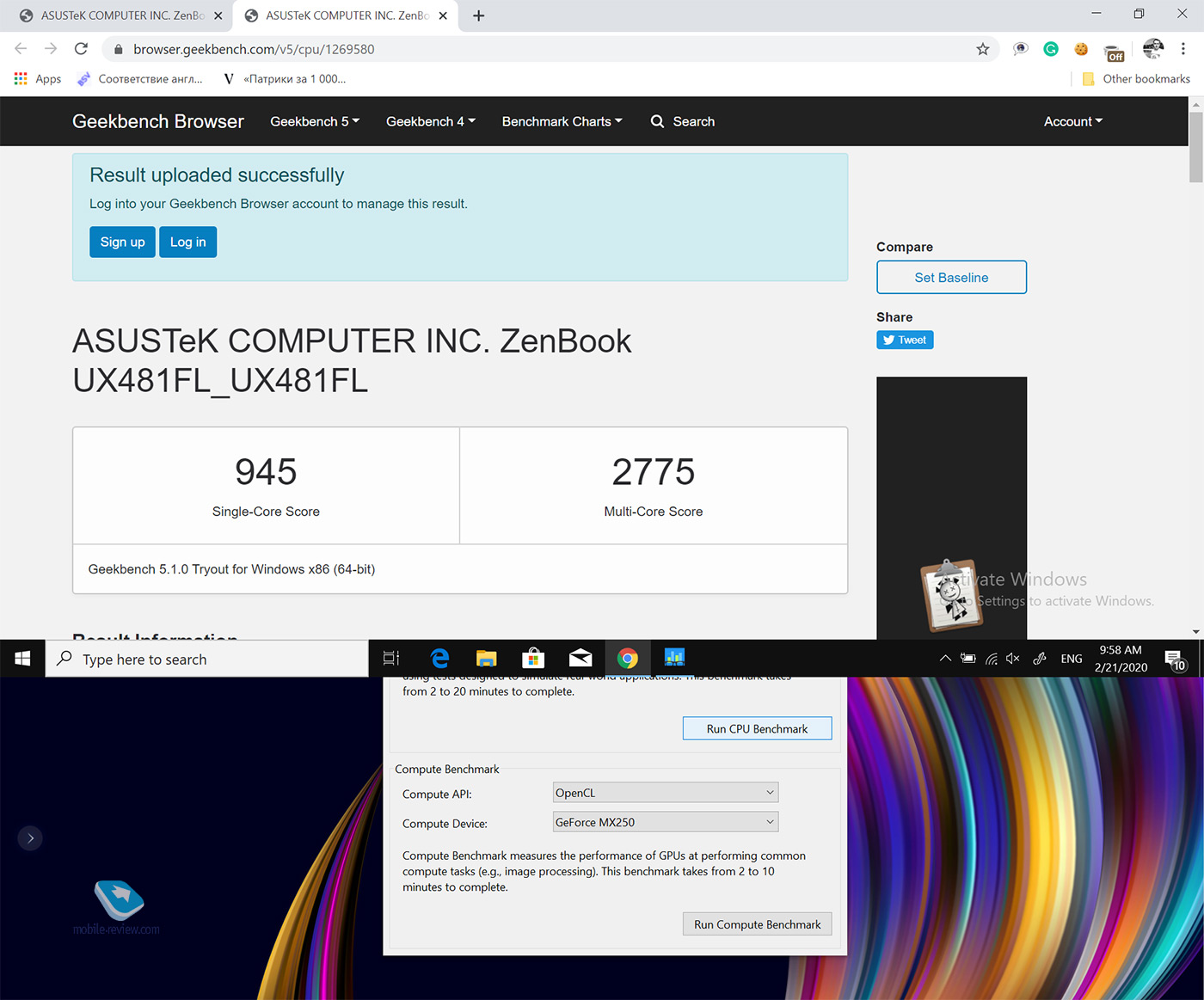Click the Log in button
Viewport: 1204px width, 1000px height.
188,242
